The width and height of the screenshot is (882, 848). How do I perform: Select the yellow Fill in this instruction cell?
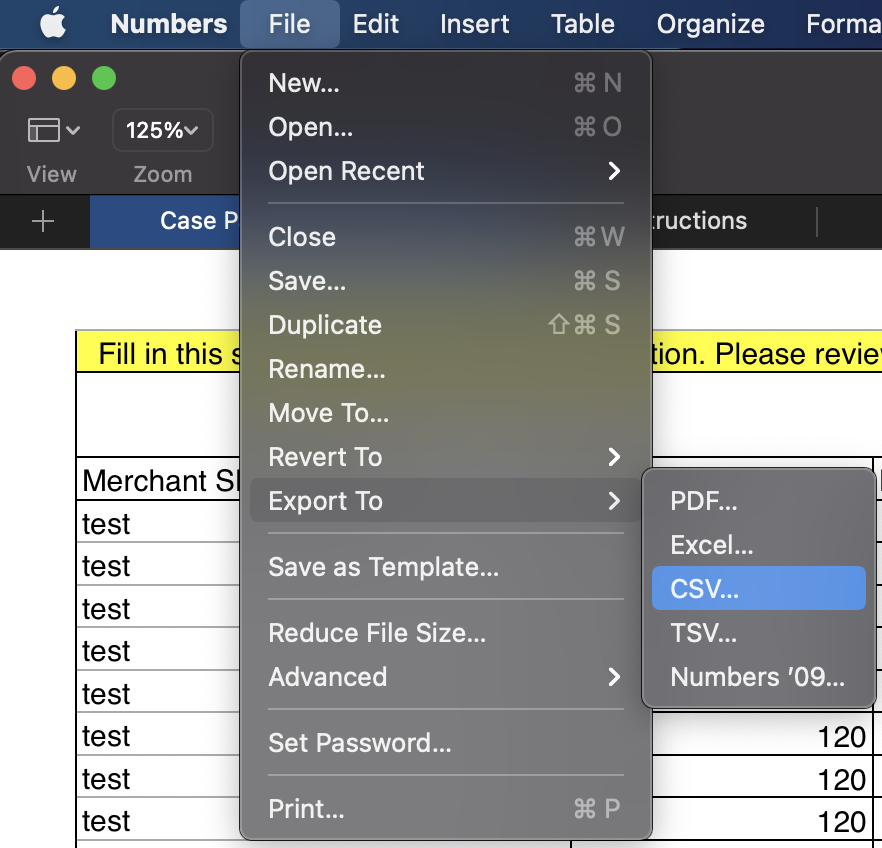coord(159,351)
